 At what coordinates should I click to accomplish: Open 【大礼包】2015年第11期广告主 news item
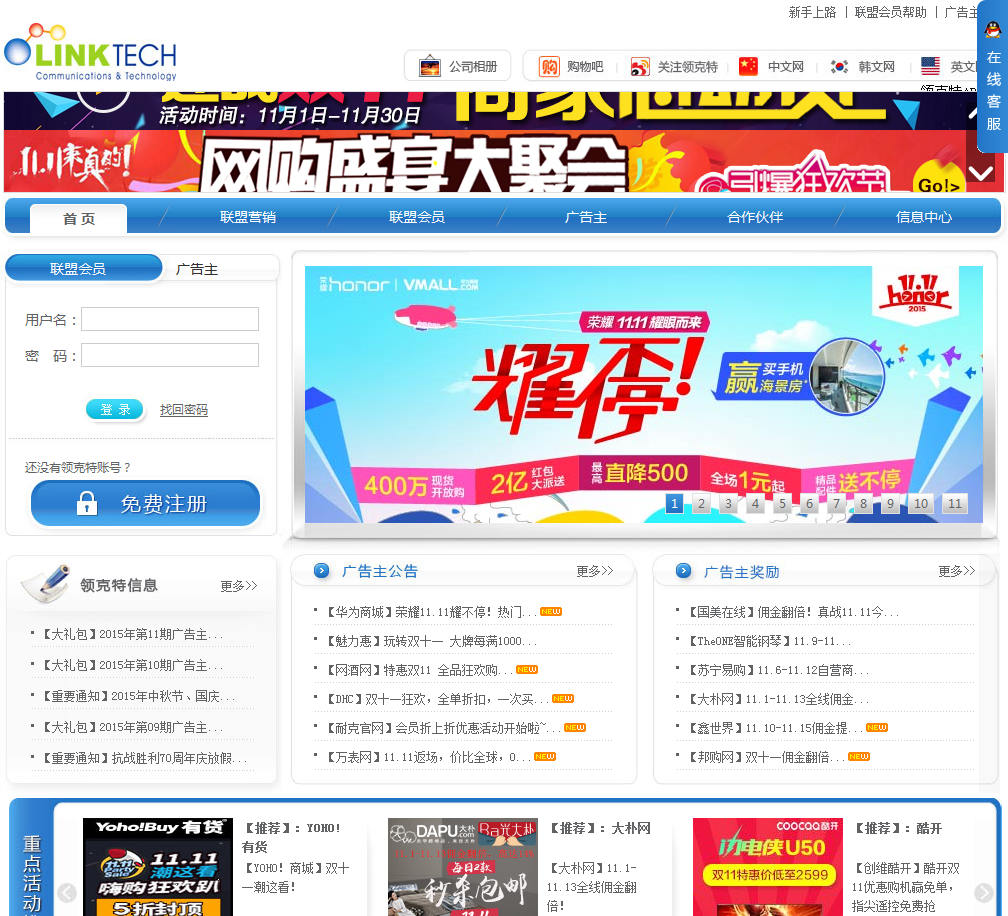132,634
